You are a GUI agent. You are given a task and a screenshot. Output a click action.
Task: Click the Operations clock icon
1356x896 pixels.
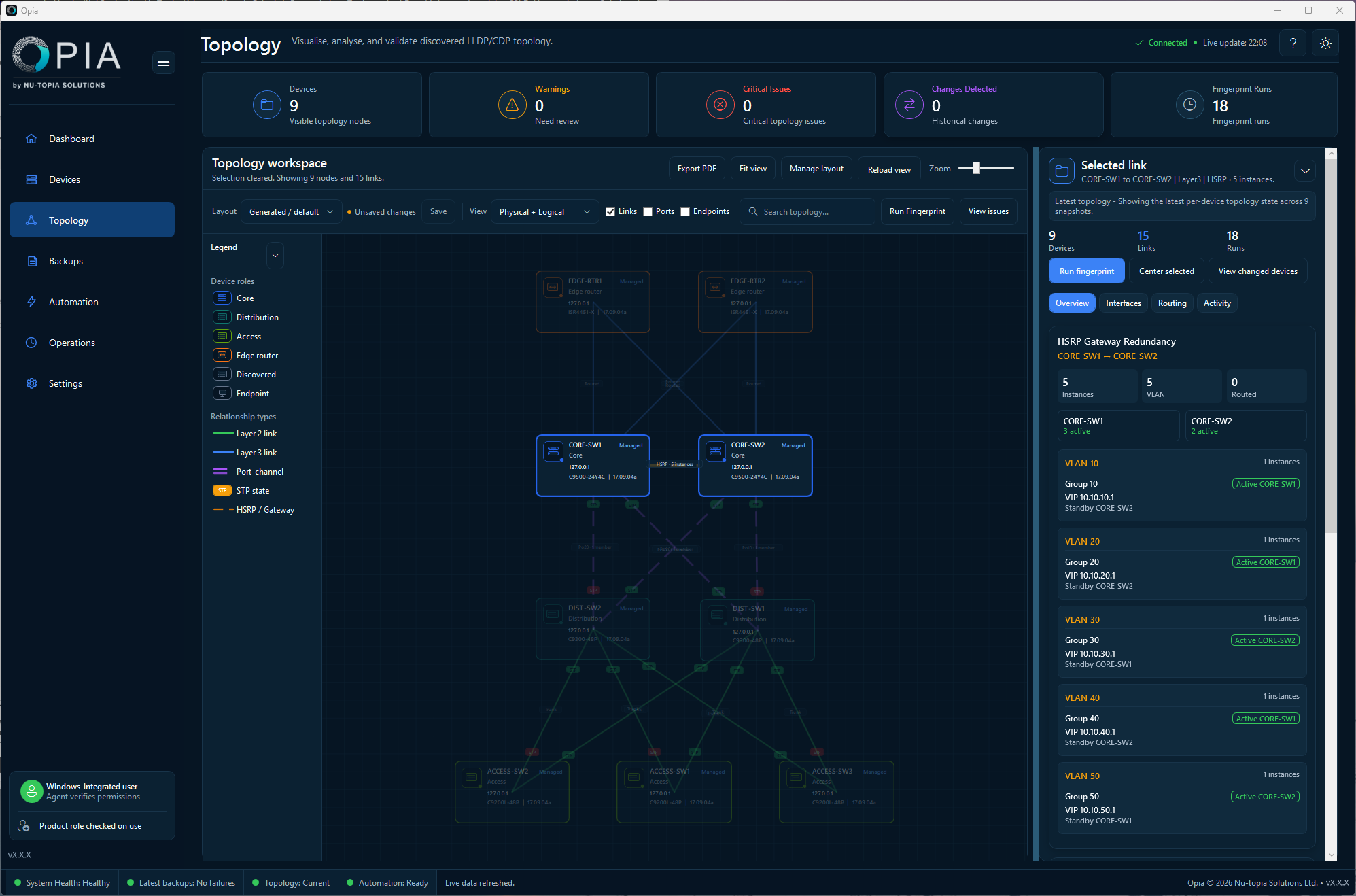pyautogui.click(x=31, y=343)
